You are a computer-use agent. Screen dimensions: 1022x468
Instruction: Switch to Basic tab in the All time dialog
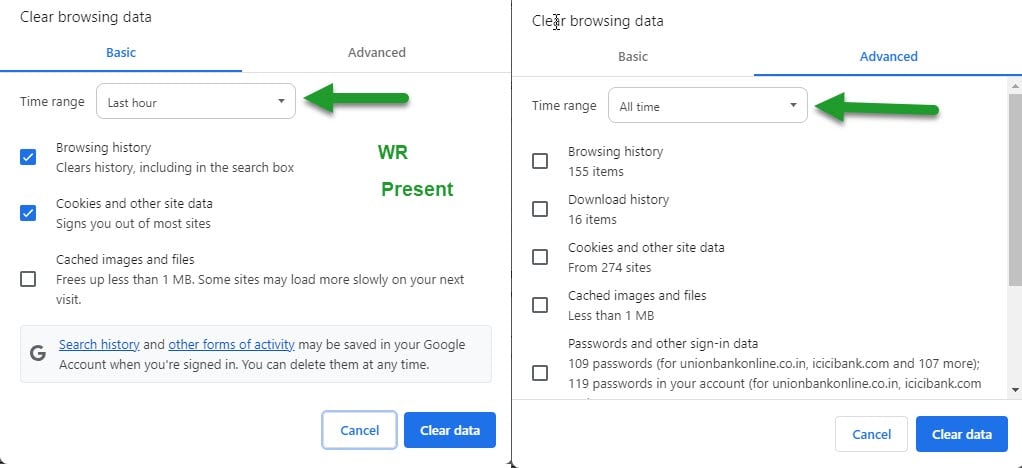pyautogui.click(x=632, y=57)
